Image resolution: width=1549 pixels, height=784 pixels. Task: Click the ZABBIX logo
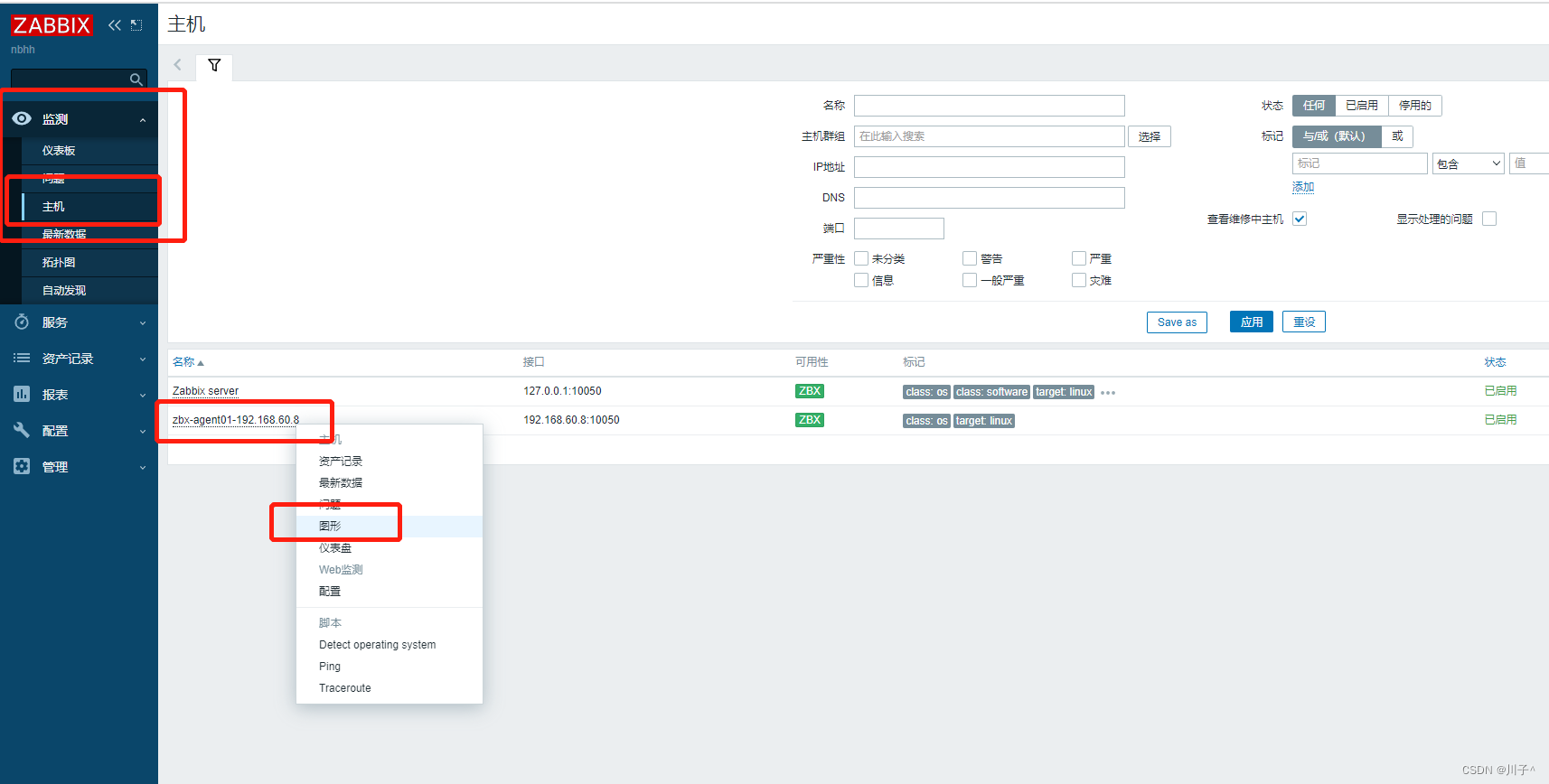(x=52, y=25)
